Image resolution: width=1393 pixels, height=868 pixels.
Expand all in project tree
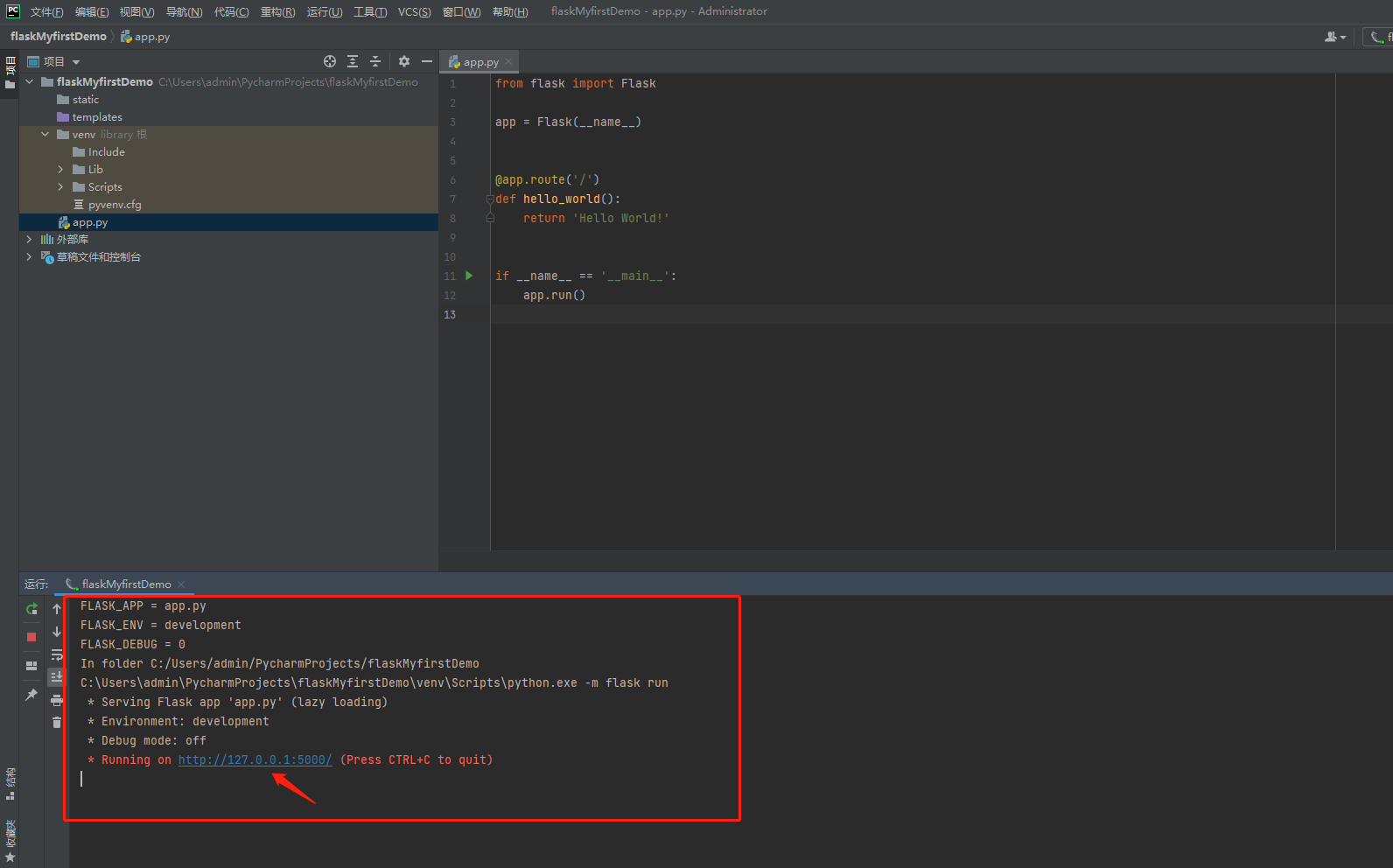tap(353, 61)
